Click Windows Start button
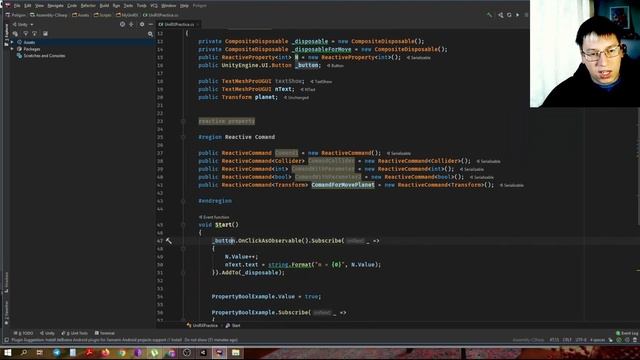Screen dimensions: 640x360 coord(7,353)
